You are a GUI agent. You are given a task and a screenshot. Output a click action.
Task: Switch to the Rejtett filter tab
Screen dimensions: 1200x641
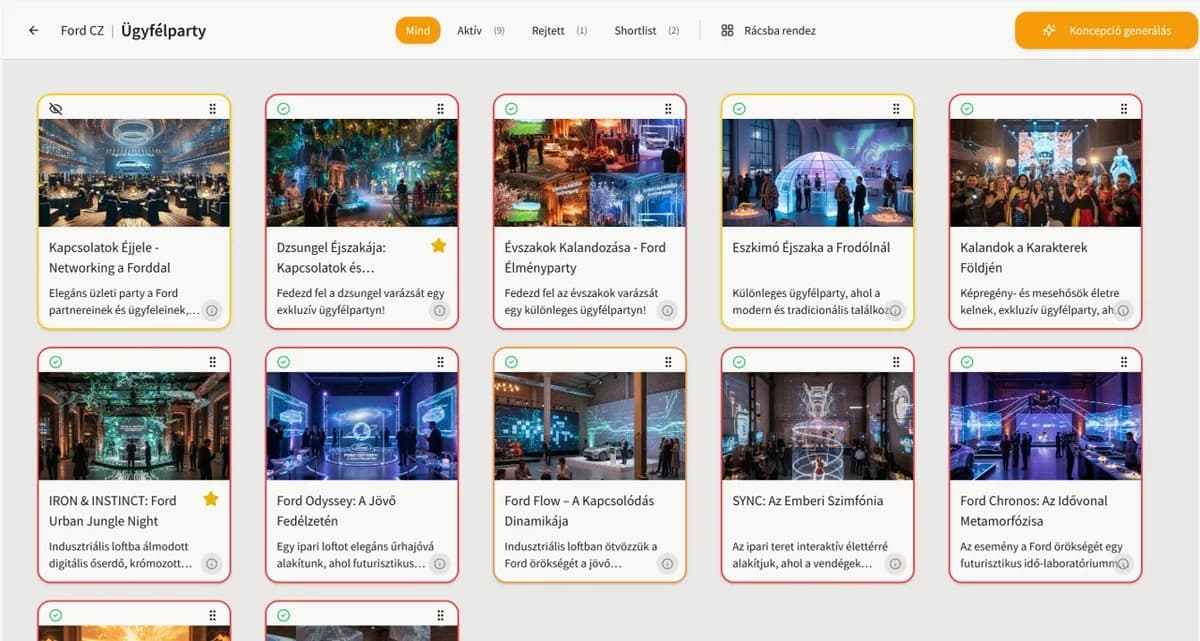tap(559, 31)
